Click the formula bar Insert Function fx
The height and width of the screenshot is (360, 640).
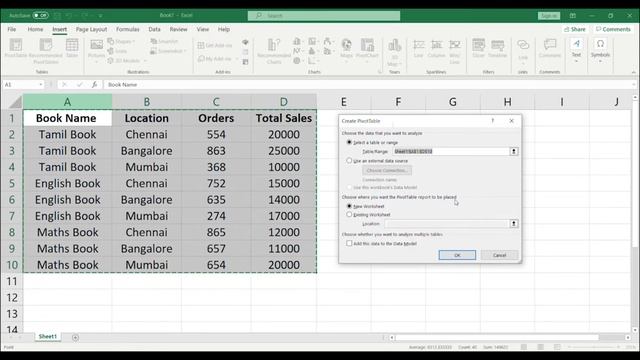[x=94, y=84]
